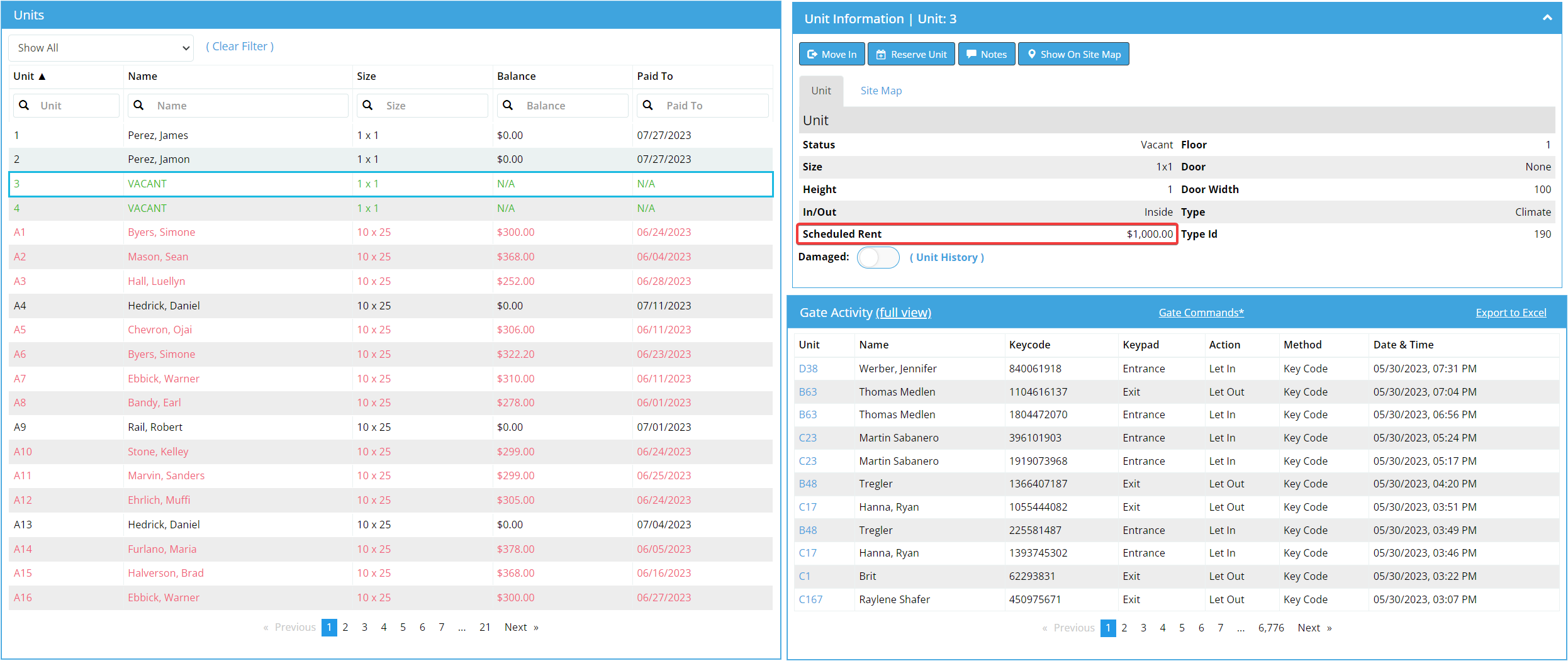Click the Size search input field
Viewport: 1568px width, 661px height.
(x=422, y=105)
